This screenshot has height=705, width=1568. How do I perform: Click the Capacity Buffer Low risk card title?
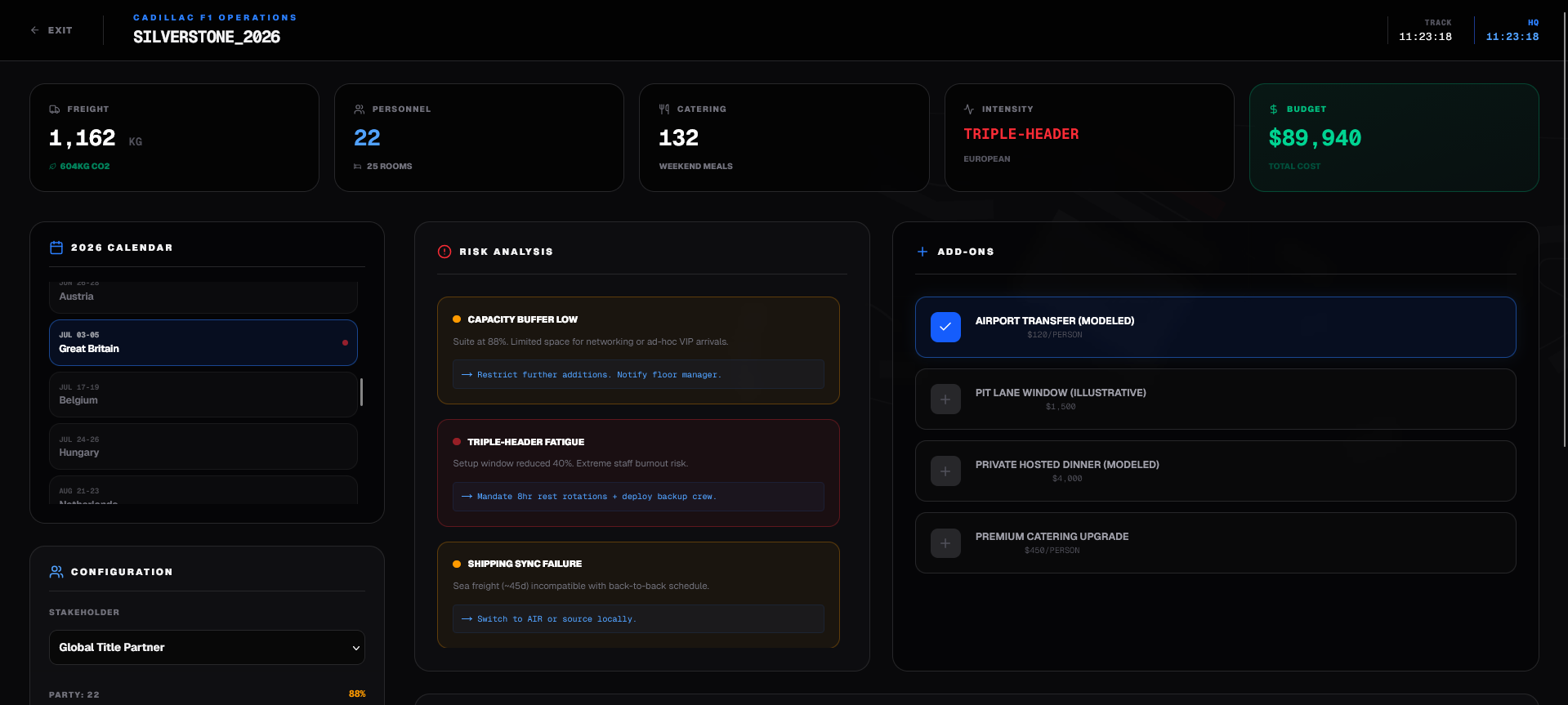point(522,319)
